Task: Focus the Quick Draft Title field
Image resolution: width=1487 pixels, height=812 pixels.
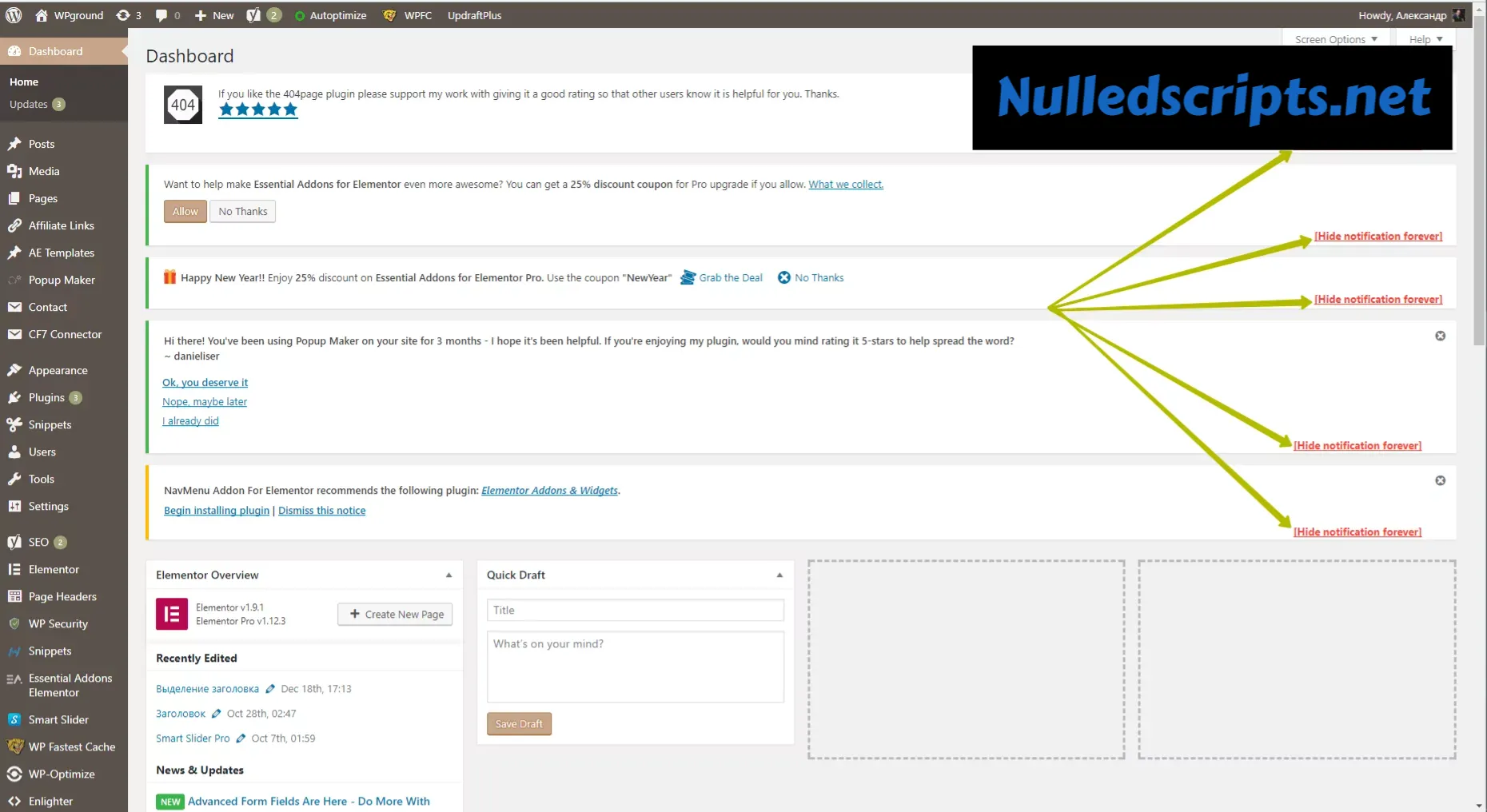Action: click(636, 611)
